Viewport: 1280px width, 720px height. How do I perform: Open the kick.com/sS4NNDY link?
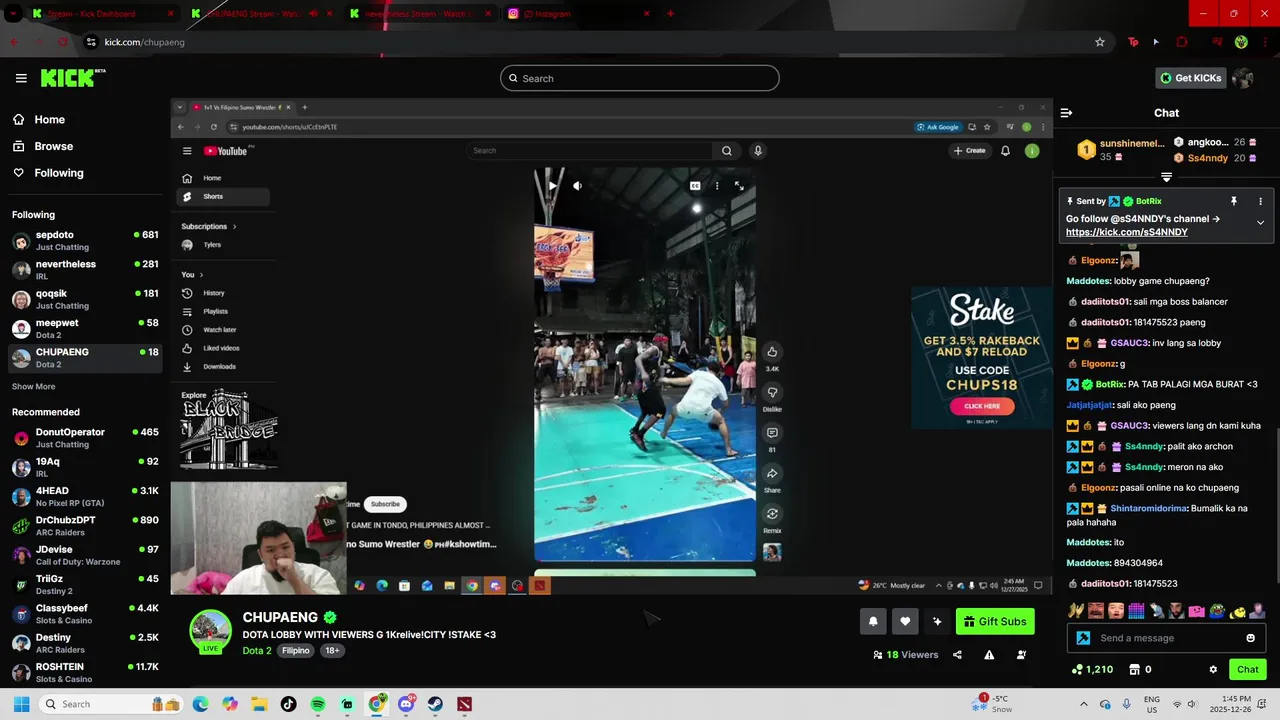(1127, 232)
